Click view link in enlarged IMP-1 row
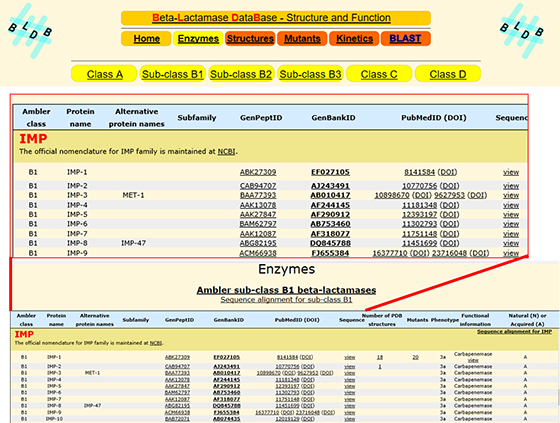 (511, 172)
